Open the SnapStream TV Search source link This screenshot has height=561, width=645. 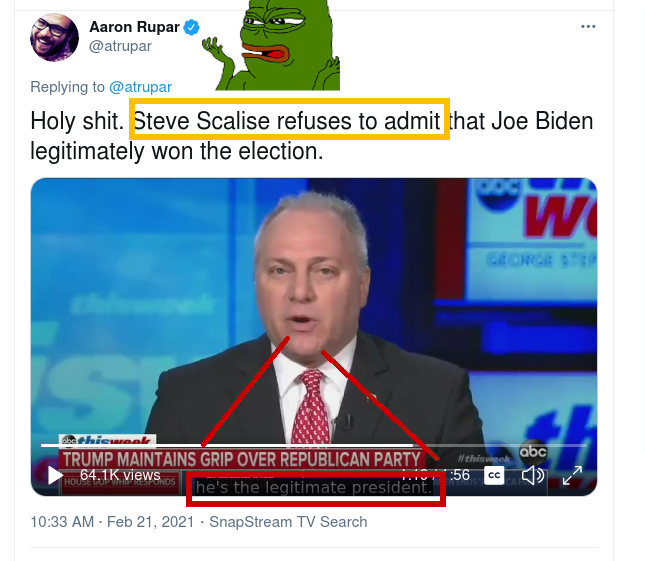coord(288,522)
